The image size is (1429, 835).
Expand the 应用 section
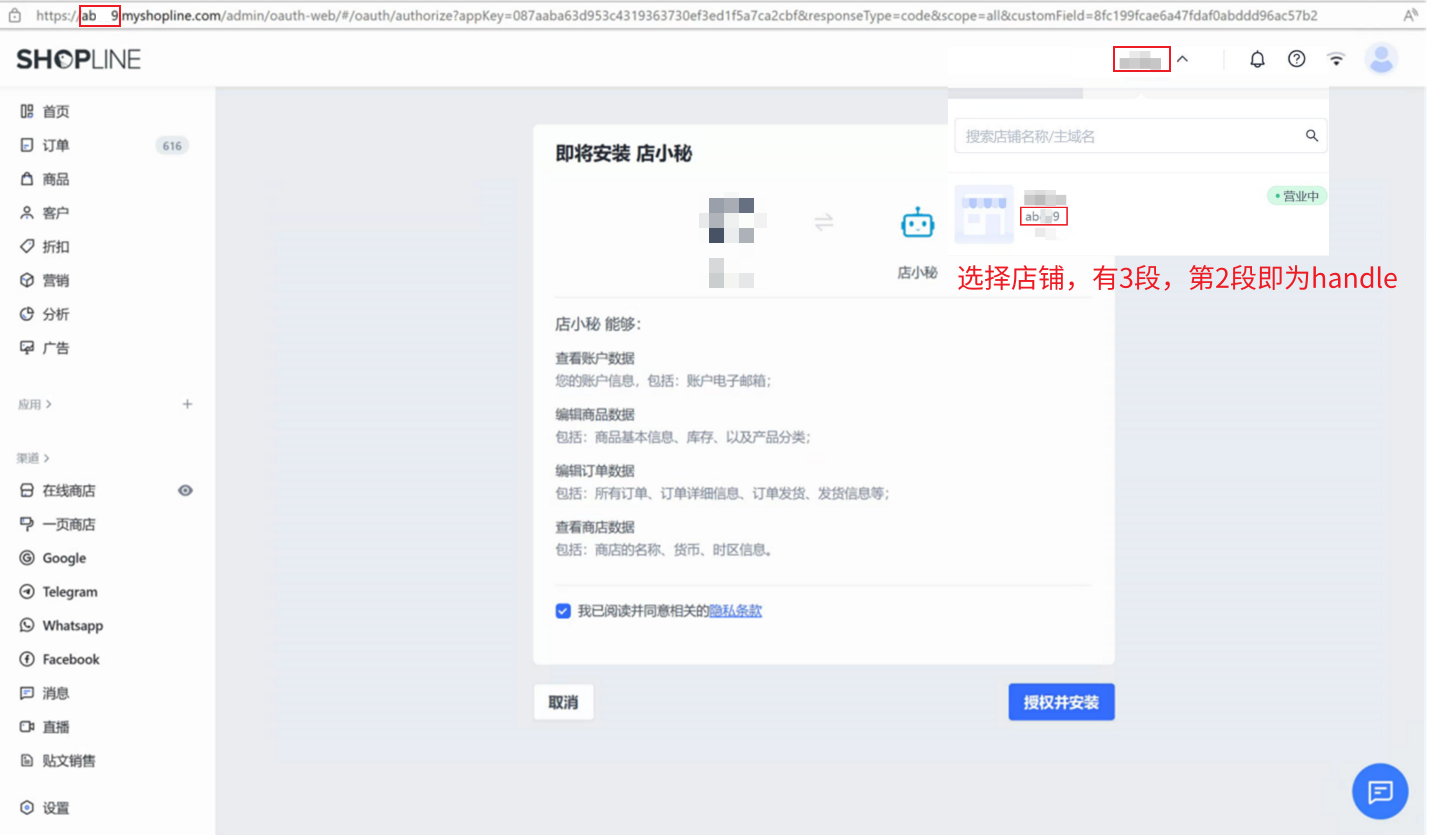tap(35, 404)
